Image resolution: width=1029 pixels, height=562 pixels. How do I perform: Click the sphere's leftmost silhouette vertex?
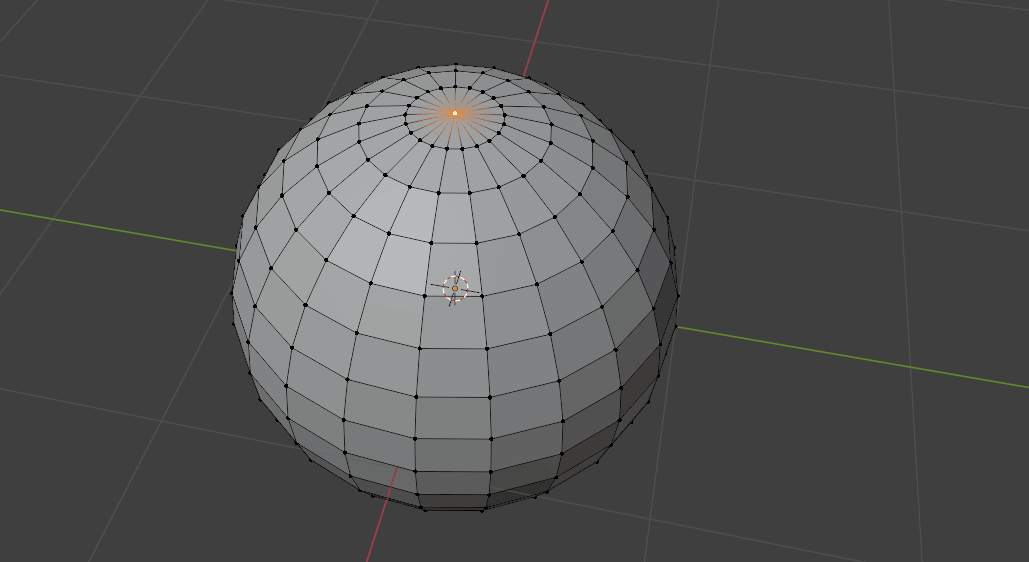[x=233, y=292]
